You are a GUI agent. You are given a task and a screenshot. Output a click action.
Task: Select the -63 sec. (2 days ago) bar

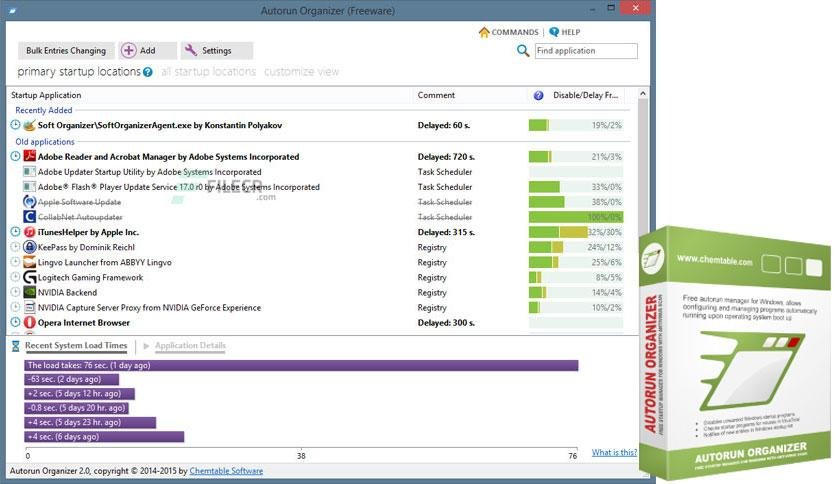[x=72, y=380]
